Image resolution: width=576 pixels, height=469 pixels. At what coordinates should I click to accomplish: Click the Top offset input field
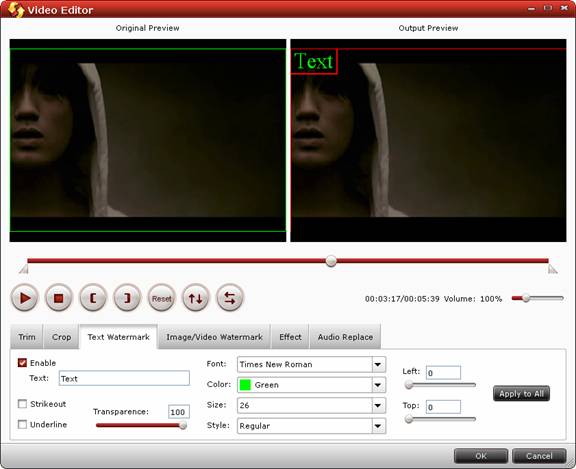(443, 407)
